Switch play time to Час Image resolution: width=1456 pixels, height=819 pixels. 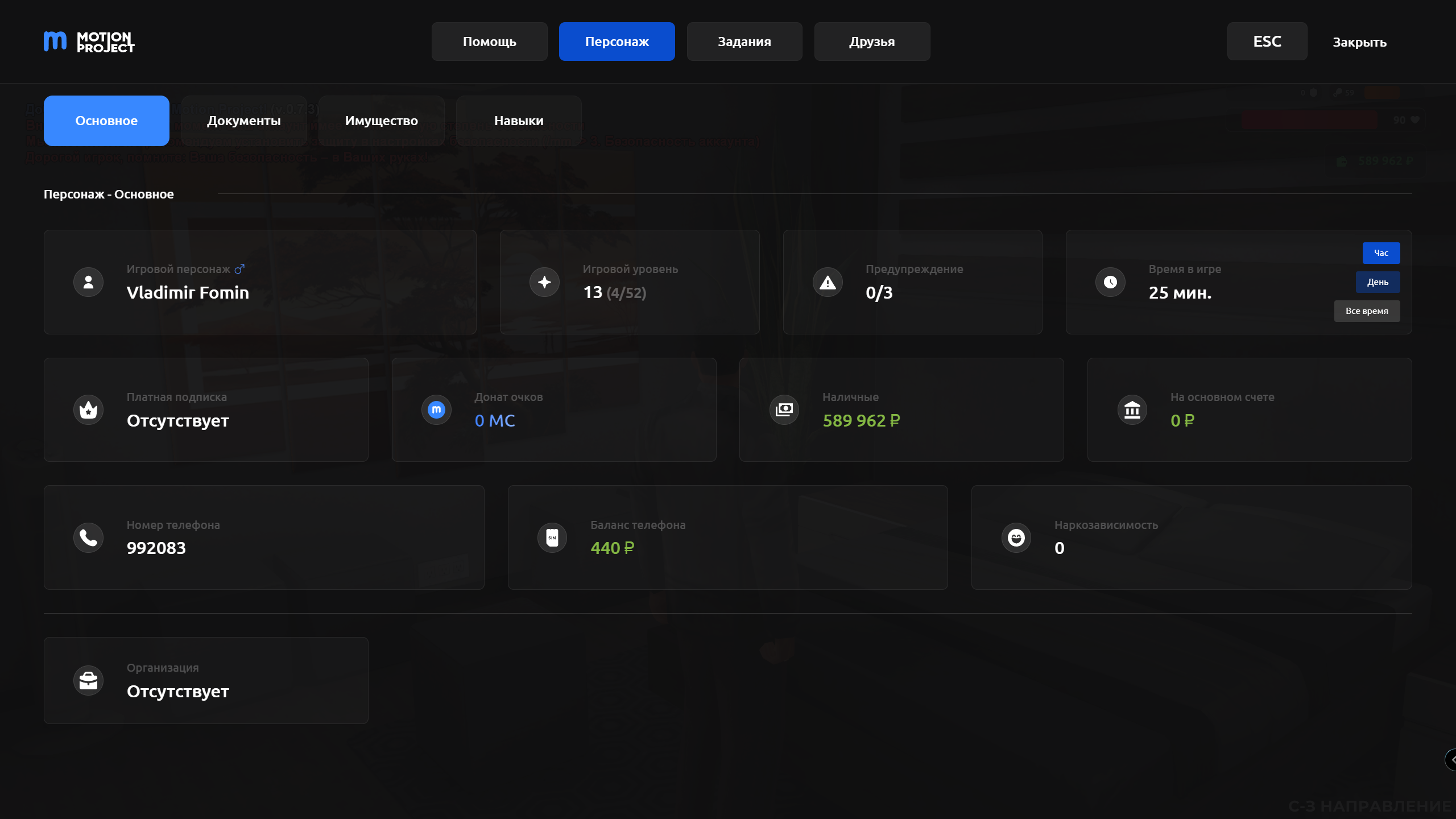coord(1381,253)
